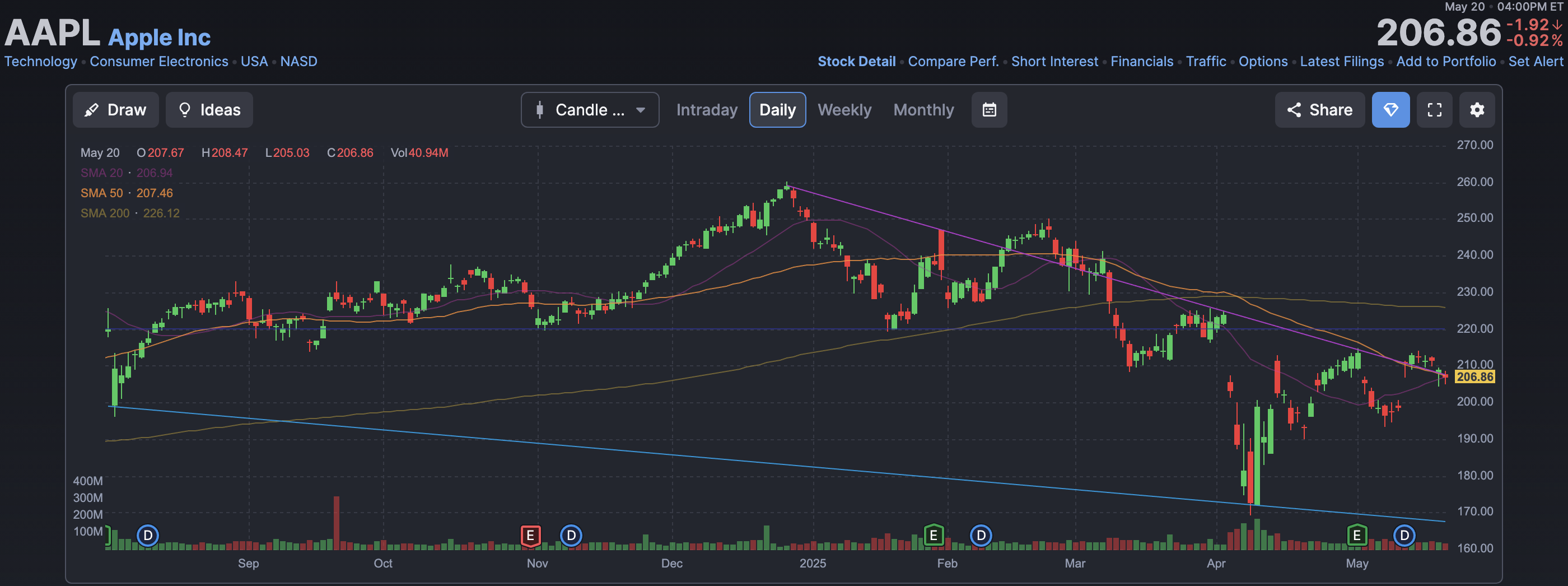Switch to Weekly timeframe
The width and height of the screenshot is (1568, 586).
pos(844,110)
